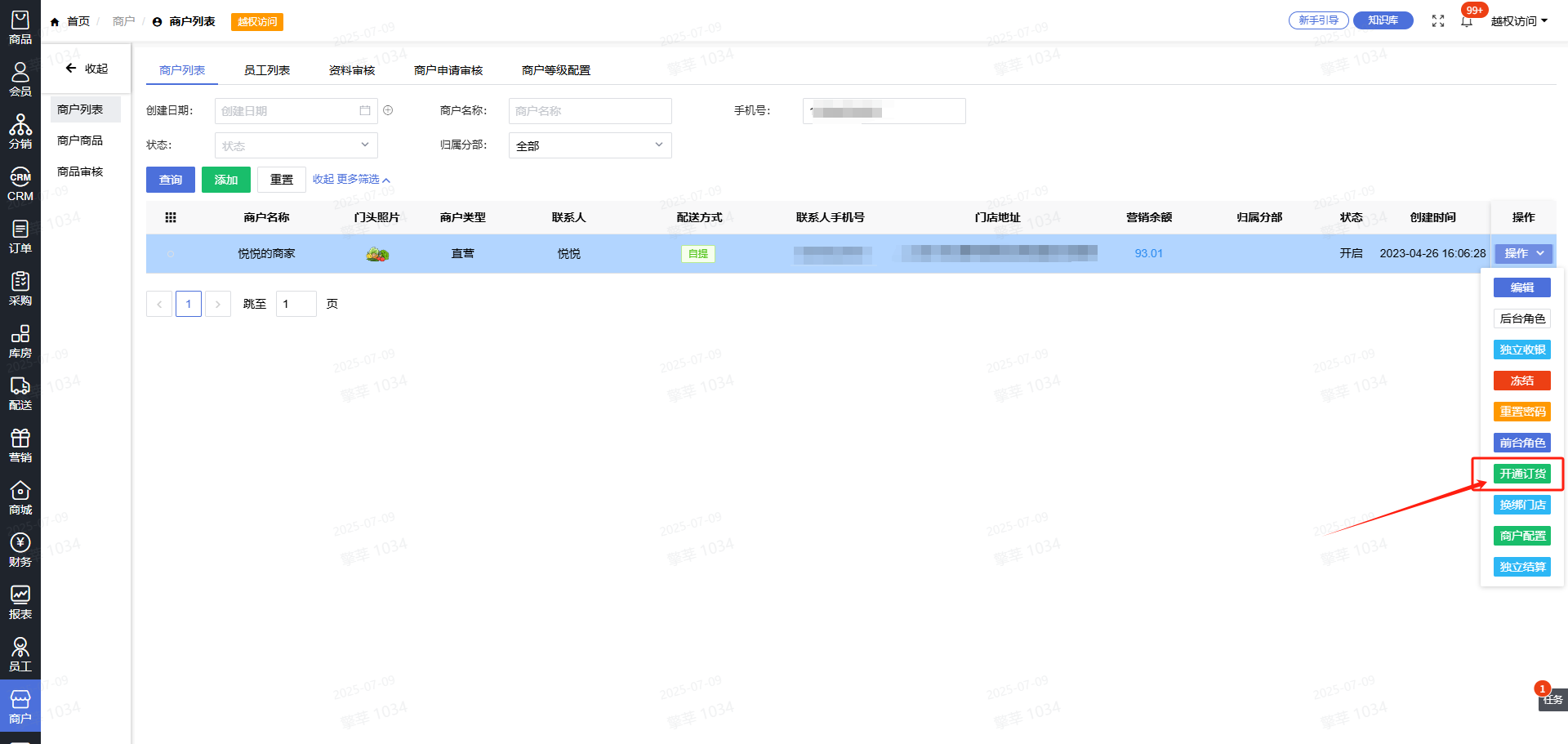Screen dimensions: 1568x744
Task: Open the 财务 finance sidebar icon
Action: (20, 550)
